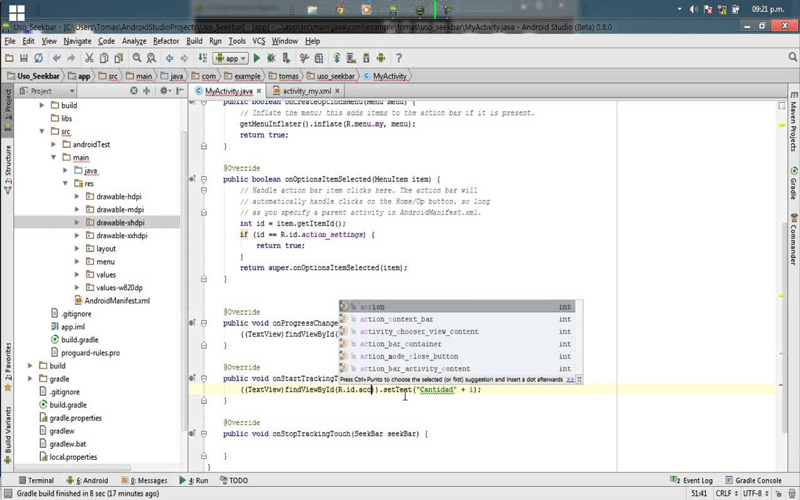
Task: Switch to the activity_my.xml tab
Action: tap(306, 91)
